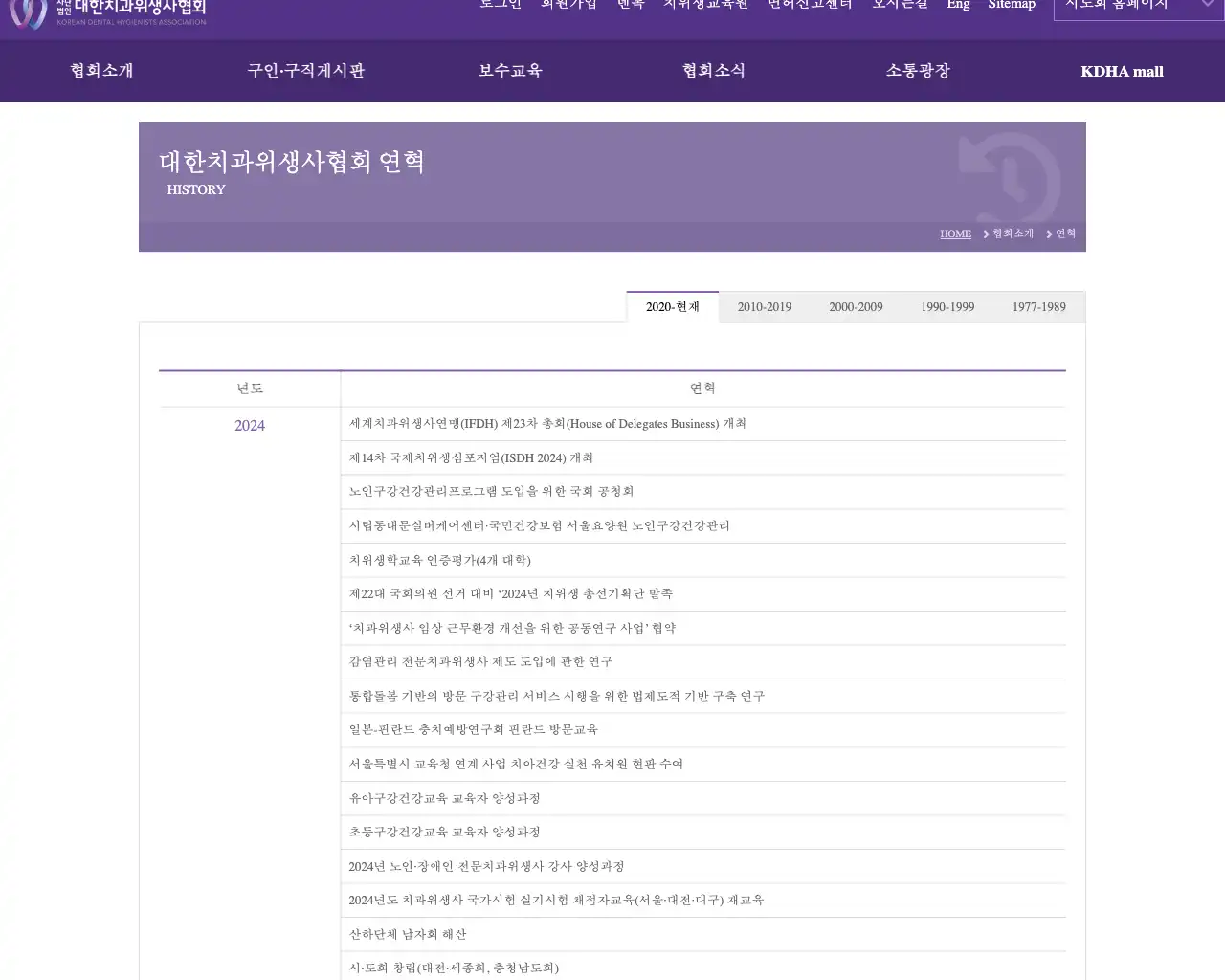The height and width of the screenshot is (980, 1225).
Task: Open the 보수교육 menu
Action: [509, 70]
